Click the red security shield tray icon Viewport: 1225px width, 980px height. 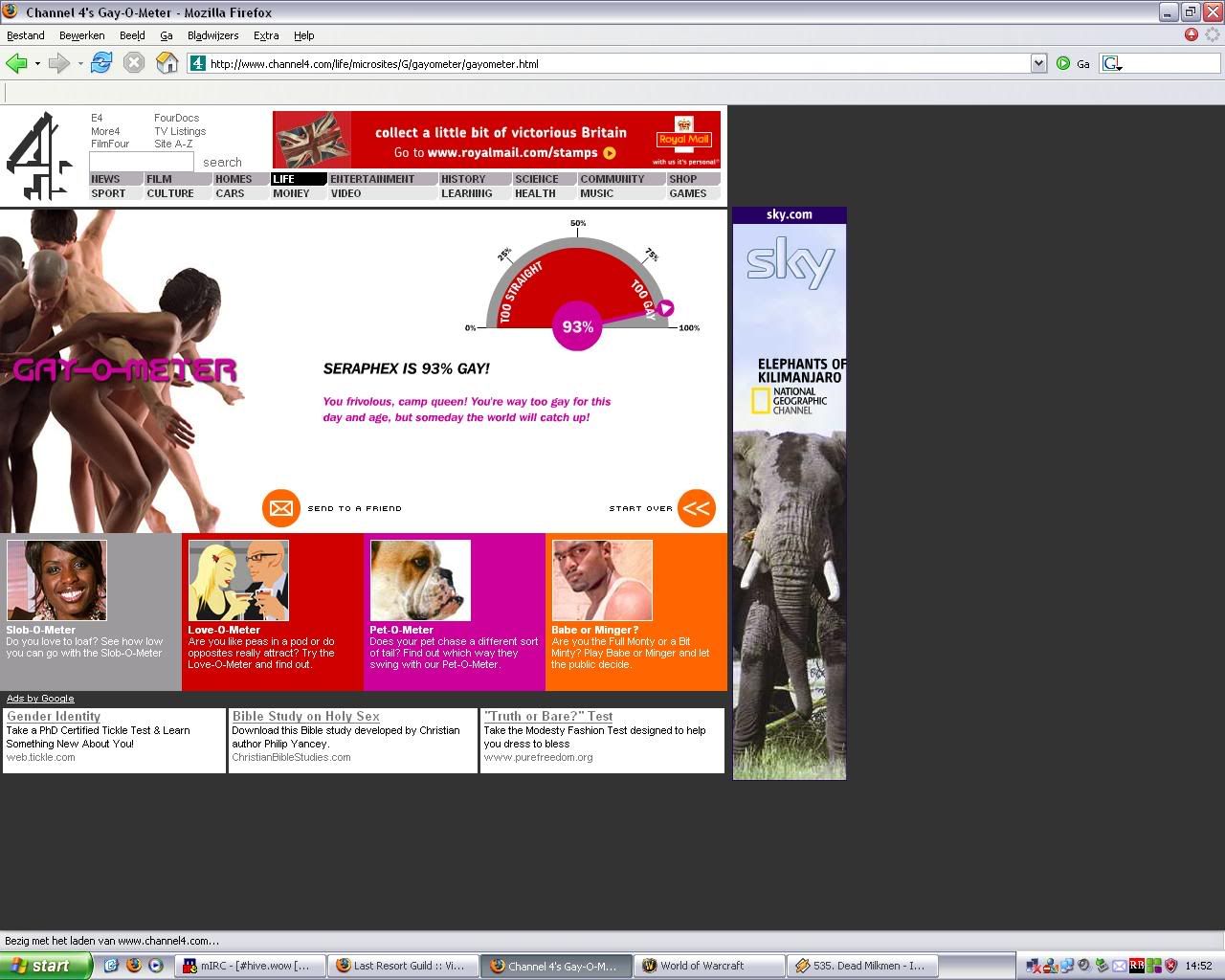(1170, 966)
